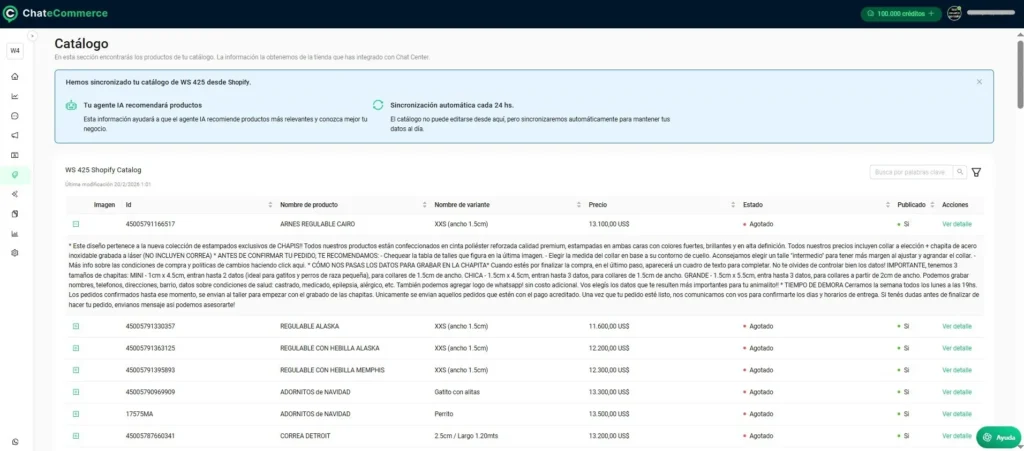This screenshot has height=451, width=1024.
Task: Open the megaphone campaigns sidebar icon
Action: pos(15,135)
